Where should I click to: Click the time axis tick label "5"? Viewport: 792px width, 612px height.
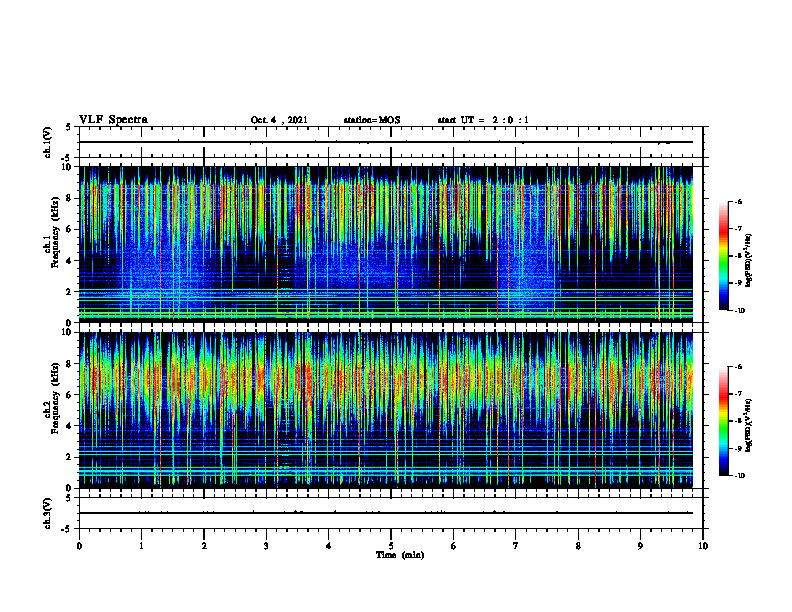(x=391, y=546)
